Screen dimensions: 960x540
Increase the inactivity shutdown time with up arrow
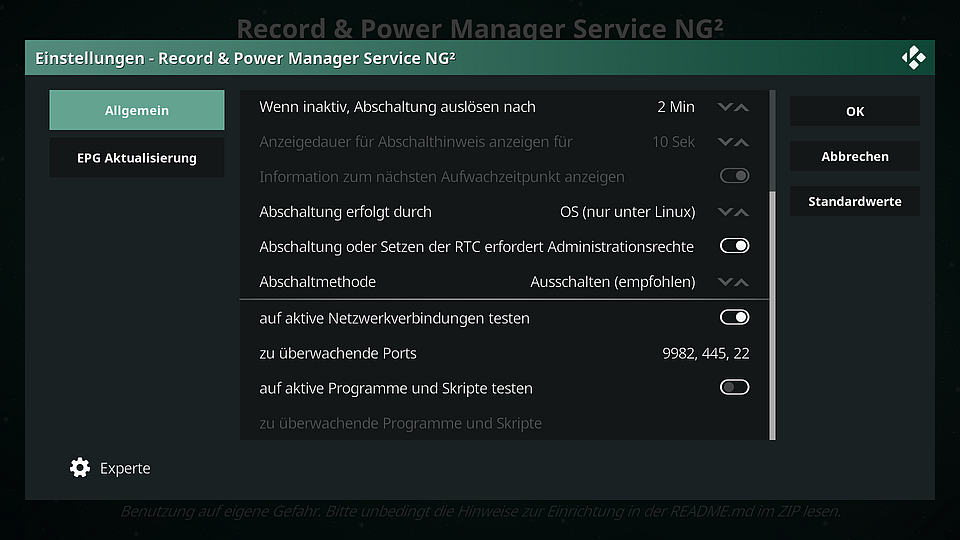click(741, 107)
